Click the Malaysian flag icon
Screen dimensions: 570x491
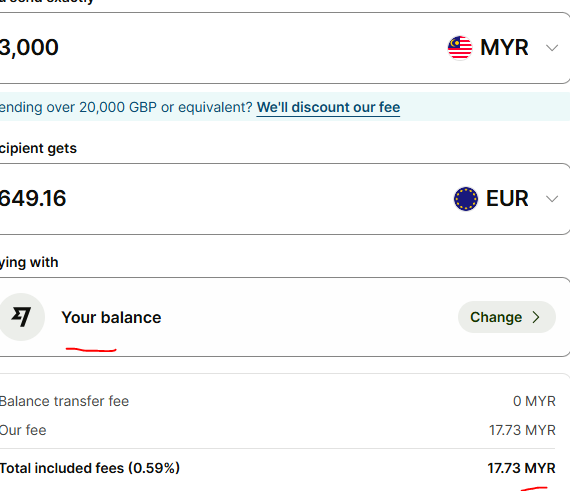[x=460, y=48]
